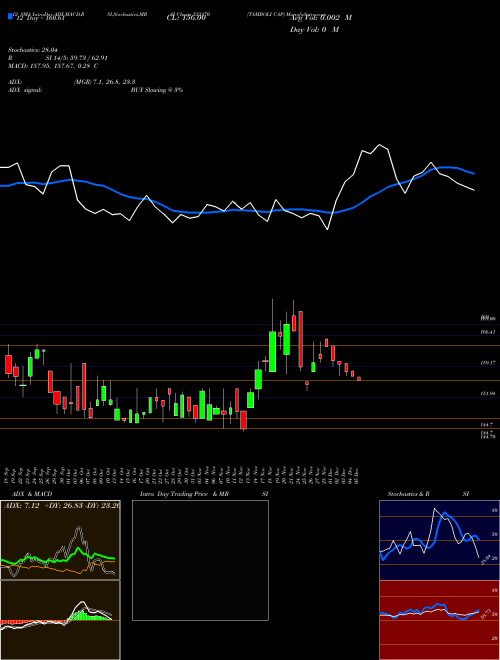
Task: Click the '12 Day = 160.61' SMA label
Action: point(39,18)
